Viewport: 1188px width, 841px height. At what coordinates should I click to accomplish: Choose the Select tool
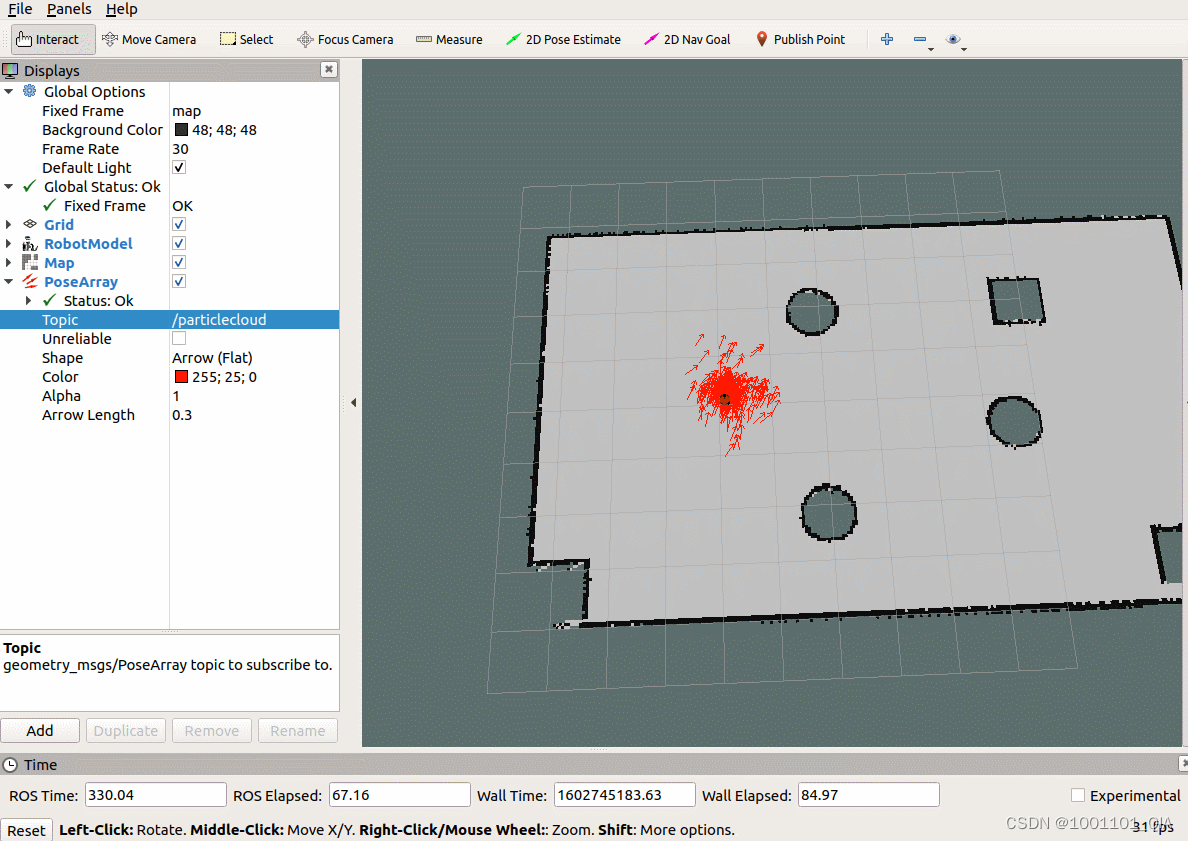click(246, 39)
